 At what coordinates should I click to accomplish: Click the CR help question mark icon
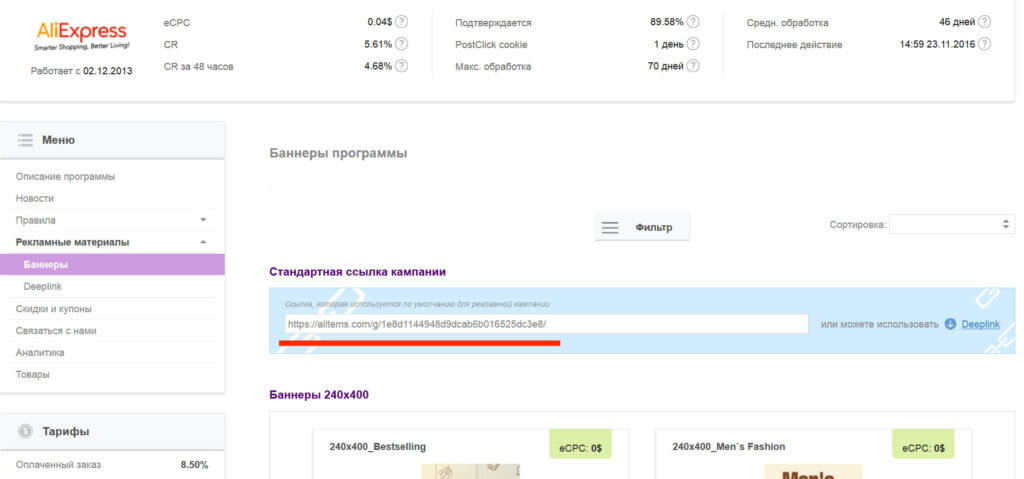(402, 44)
